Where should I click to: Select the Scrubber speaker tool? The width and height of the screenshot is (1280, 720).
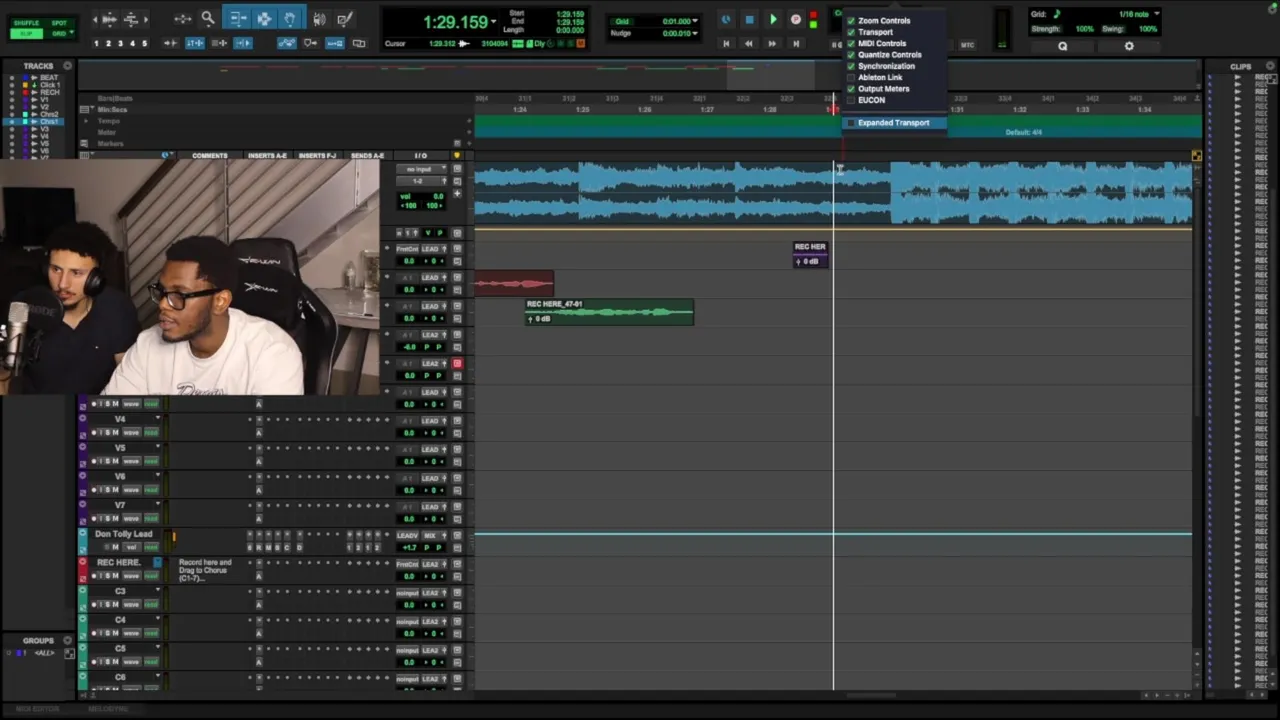coord(319,18)
